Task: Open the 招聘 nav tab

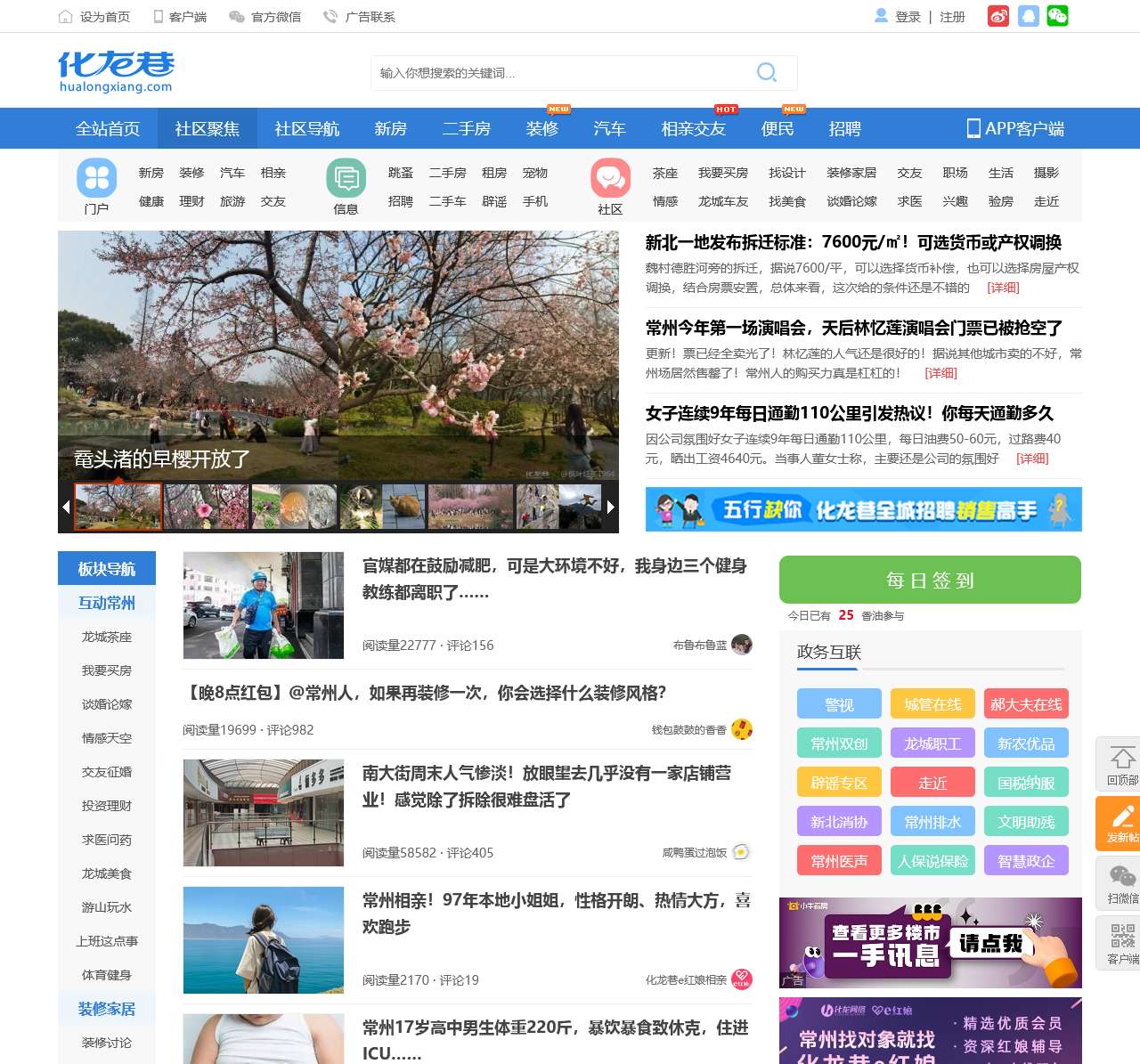Action: (x=845, y=128)
